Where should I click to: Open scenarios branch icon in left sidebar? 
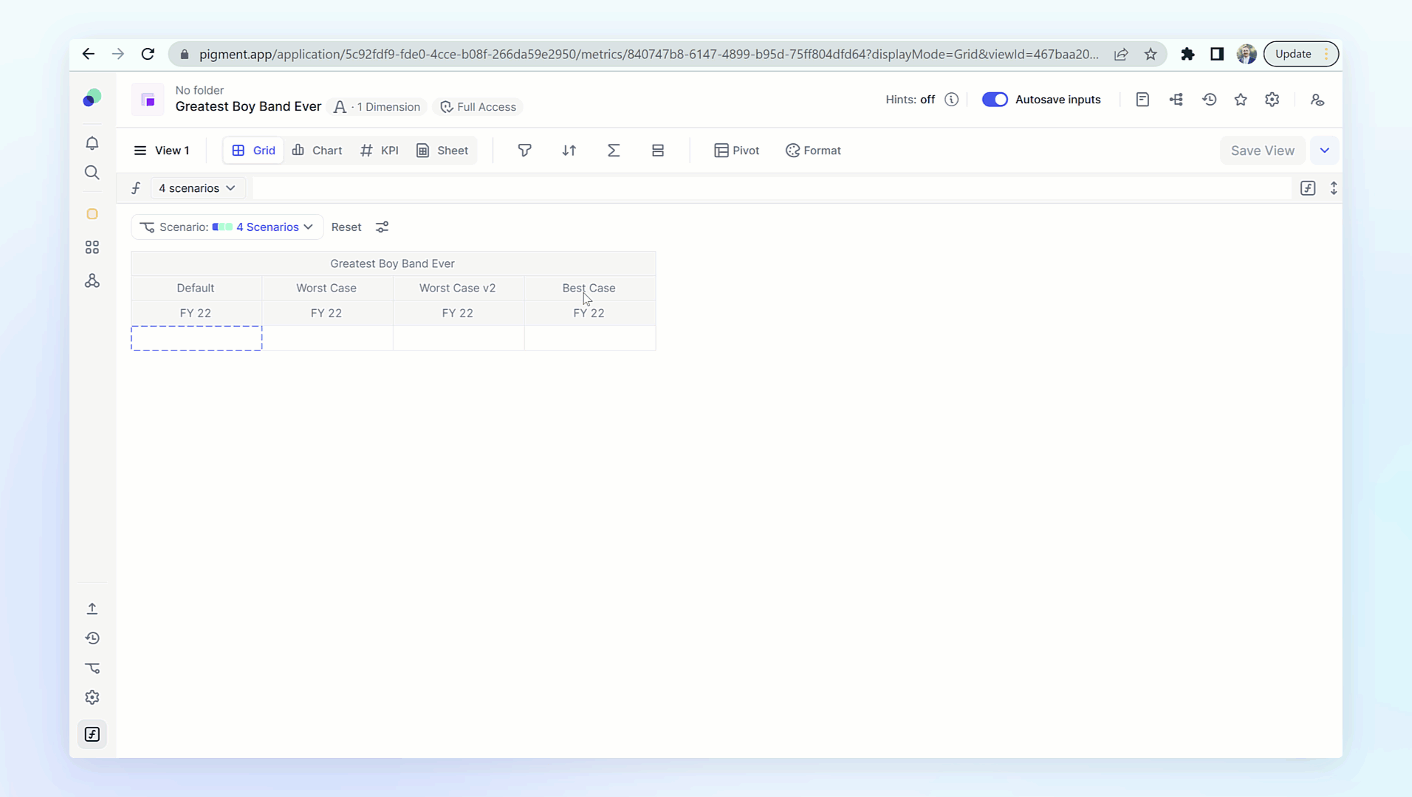(x=92, y=668)
